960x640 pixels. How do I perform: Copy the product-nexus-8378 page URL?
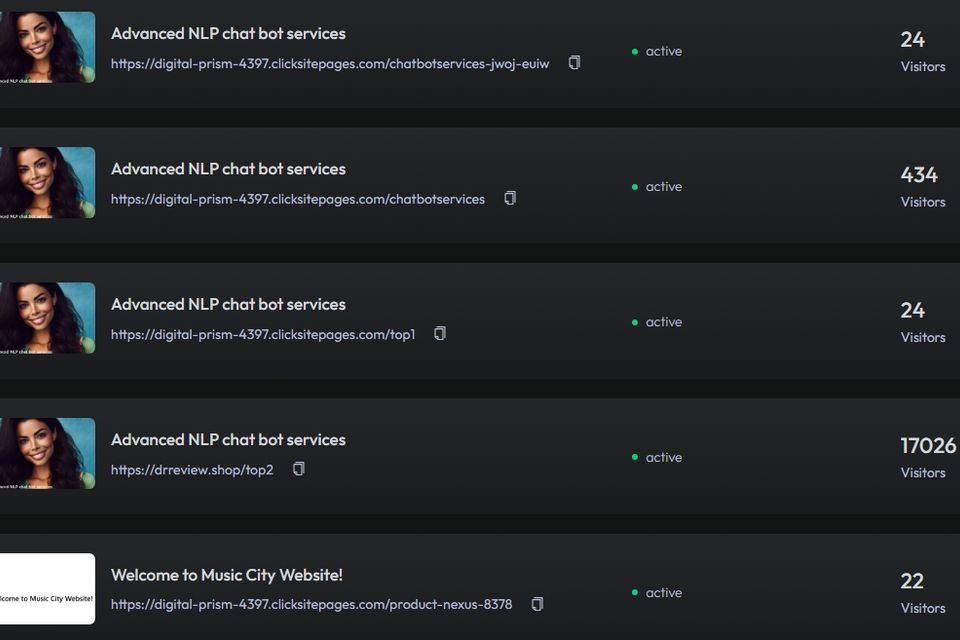pos(537,604)
